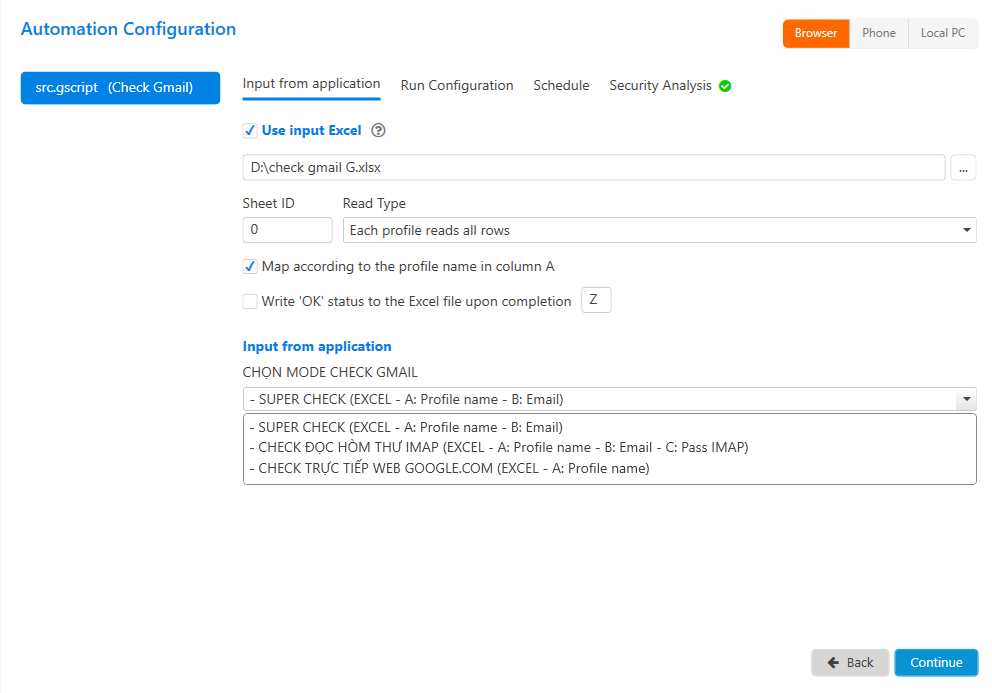Open the Run Configuration tab
The width and height of the screenshot is (992, 693).
457,86
